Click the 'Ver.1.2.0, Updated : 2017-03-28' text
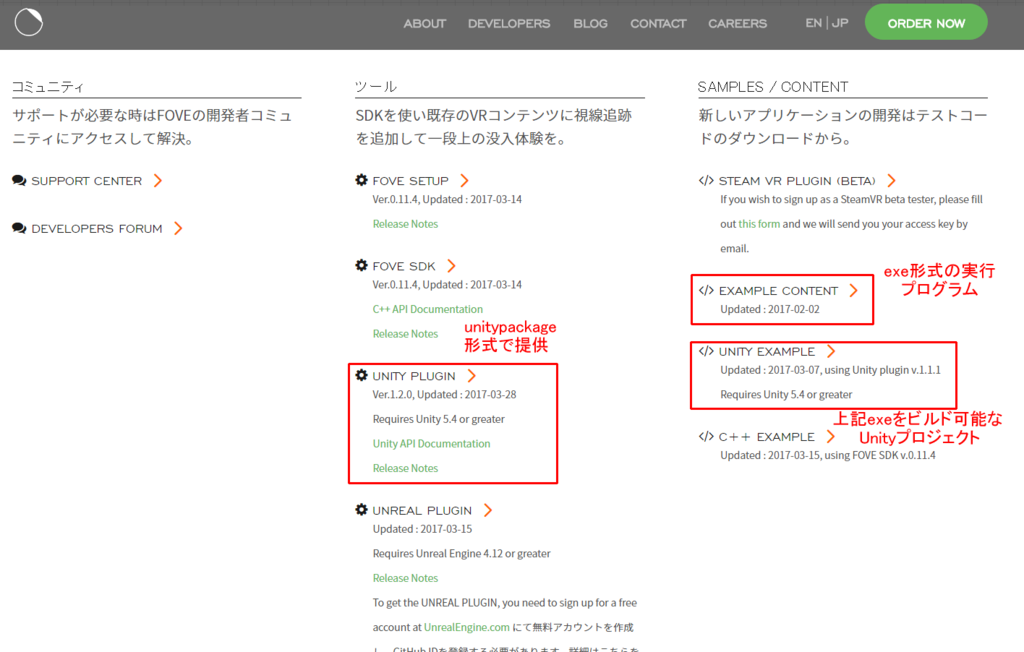This screenshot has height=652, width=1024. click(x=444, y=395)
